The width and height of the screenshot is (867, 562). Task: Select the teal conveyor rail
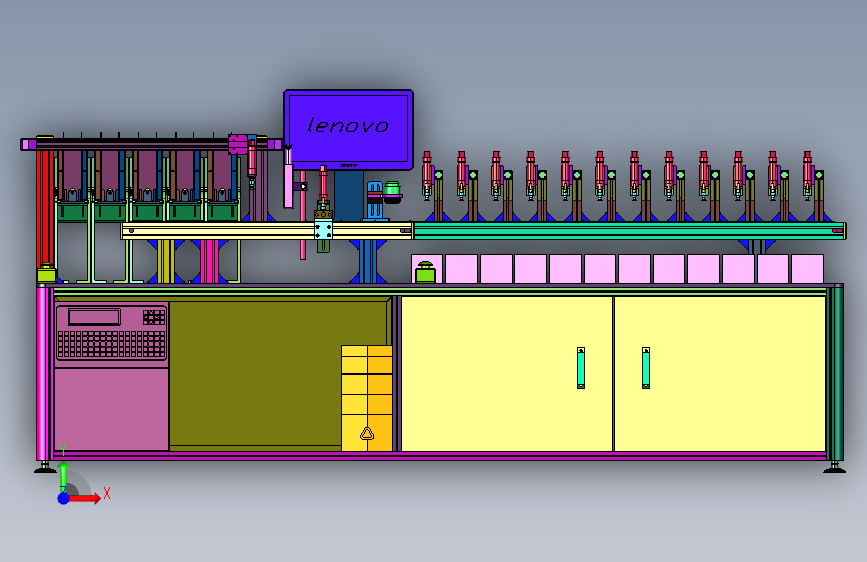click(629, 231)
